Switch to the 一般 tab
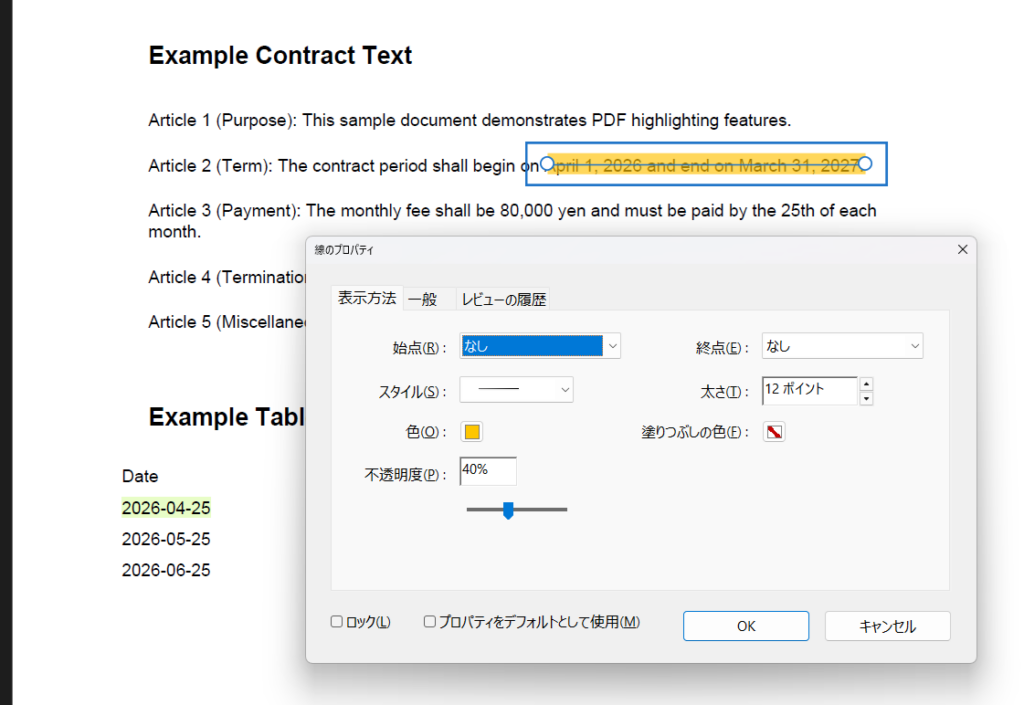1024x705 pixels. pyautogui.click(x=423, y=299)
